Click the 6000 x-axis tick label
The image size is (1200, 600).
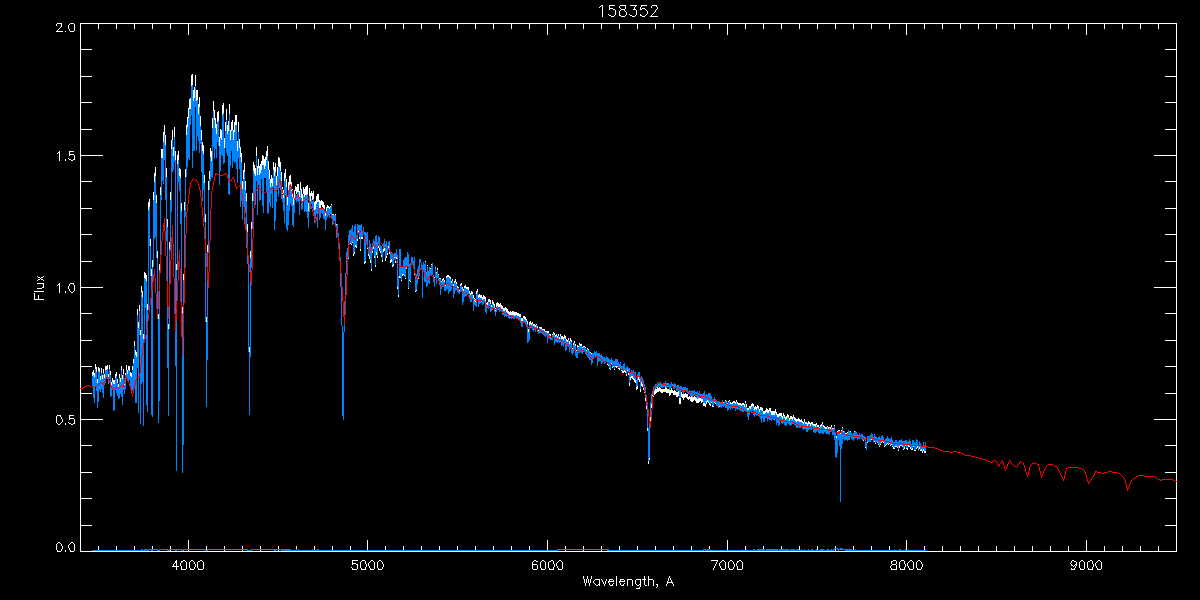click(x=547, y=565)
